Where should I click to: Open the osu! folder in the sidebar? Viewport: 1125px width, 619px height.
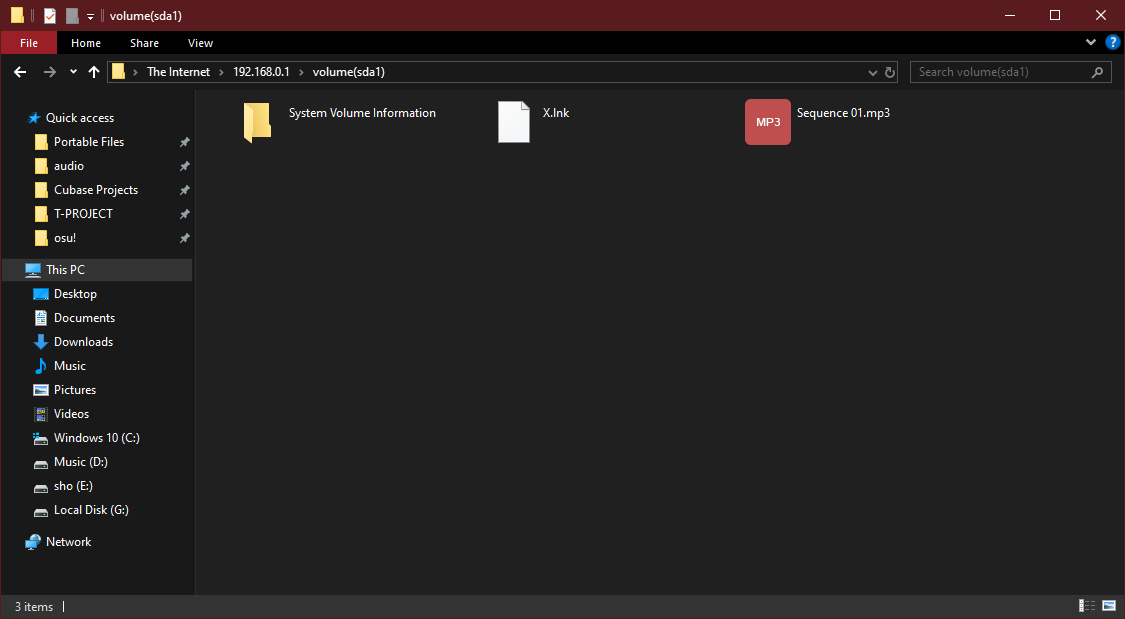tap(65, 238)
